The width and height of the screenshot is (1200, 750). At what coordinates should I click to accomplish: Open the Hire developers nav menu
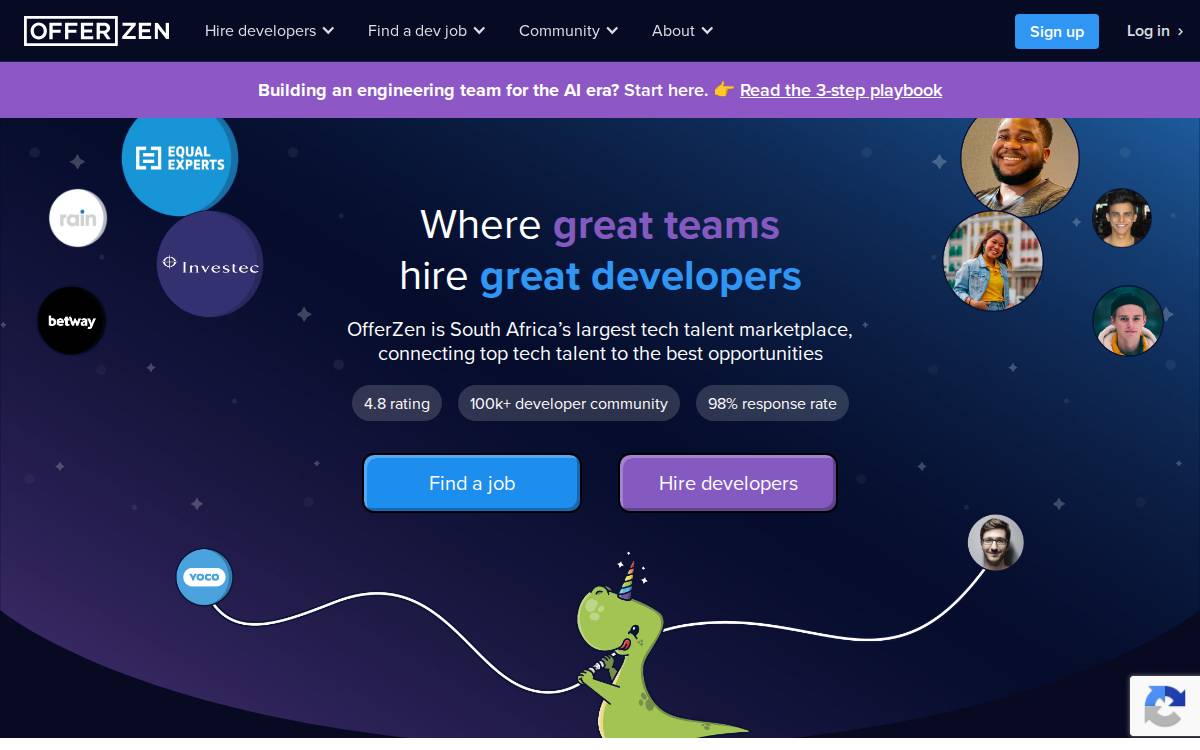point(270,31)
